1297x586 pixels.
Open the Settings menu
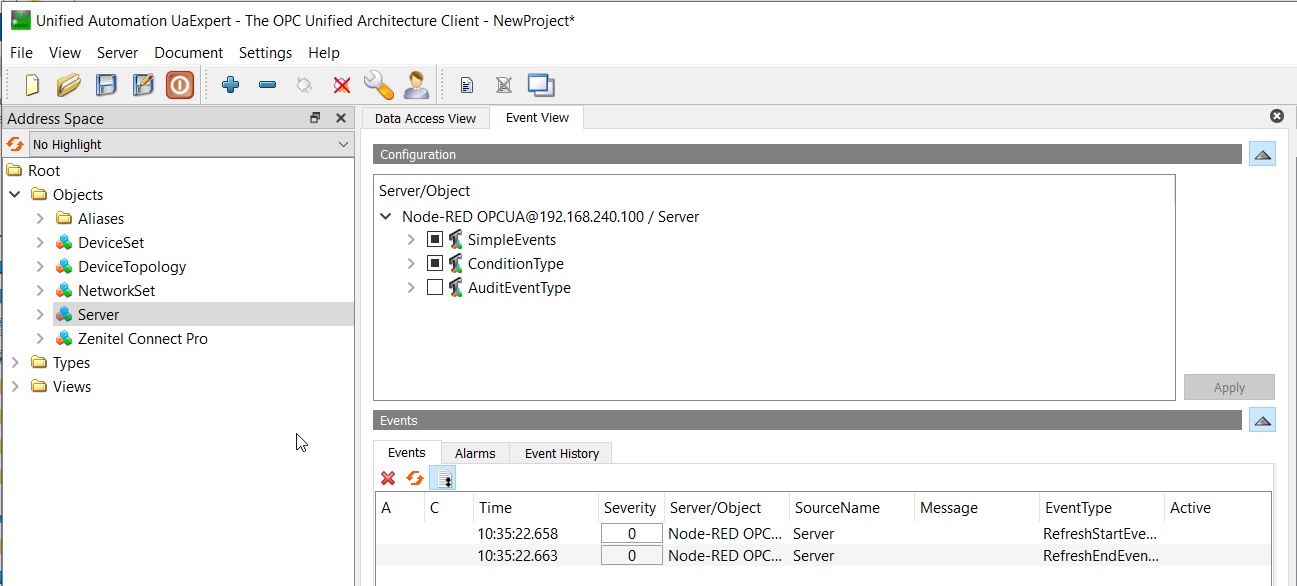265,53
